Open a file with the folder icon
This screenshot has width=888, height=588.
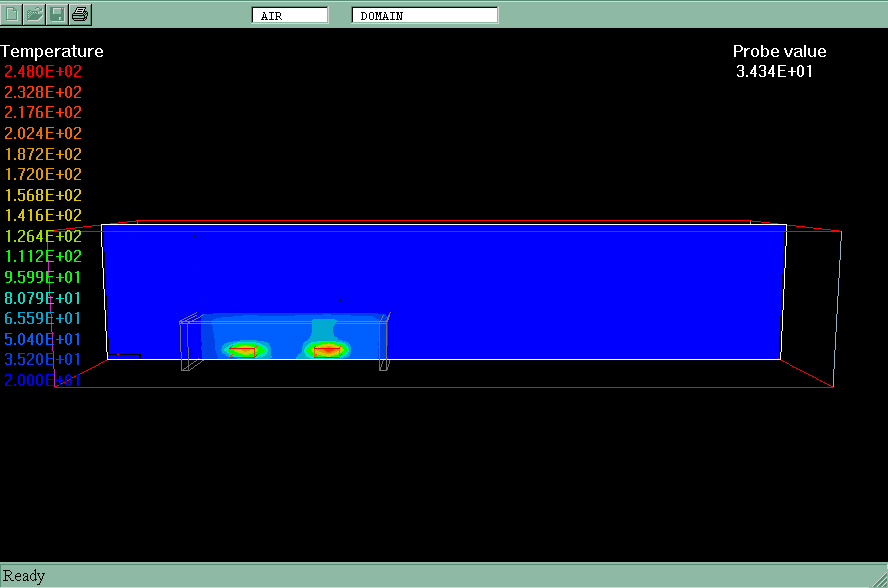coord(35,14)
